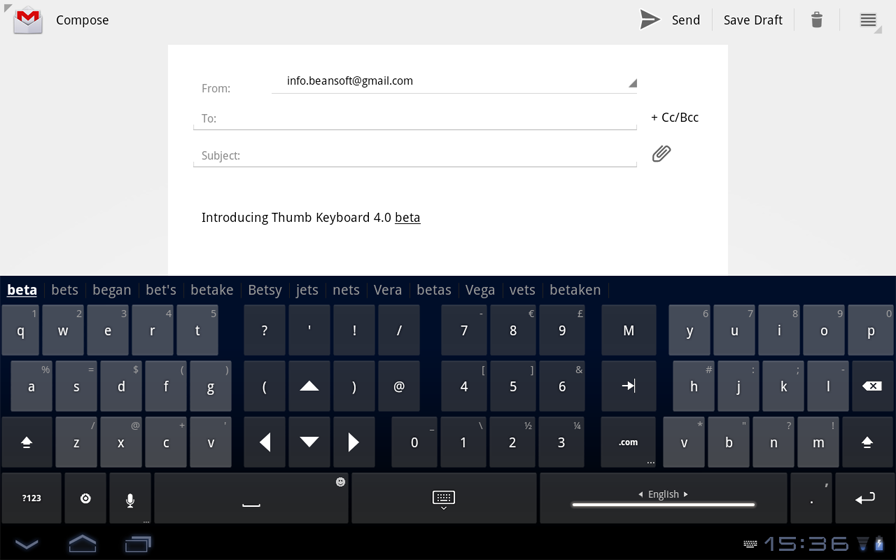Choose suggestion 'vets'
Screen dimensions: 896x560
(x=522, y=290)
